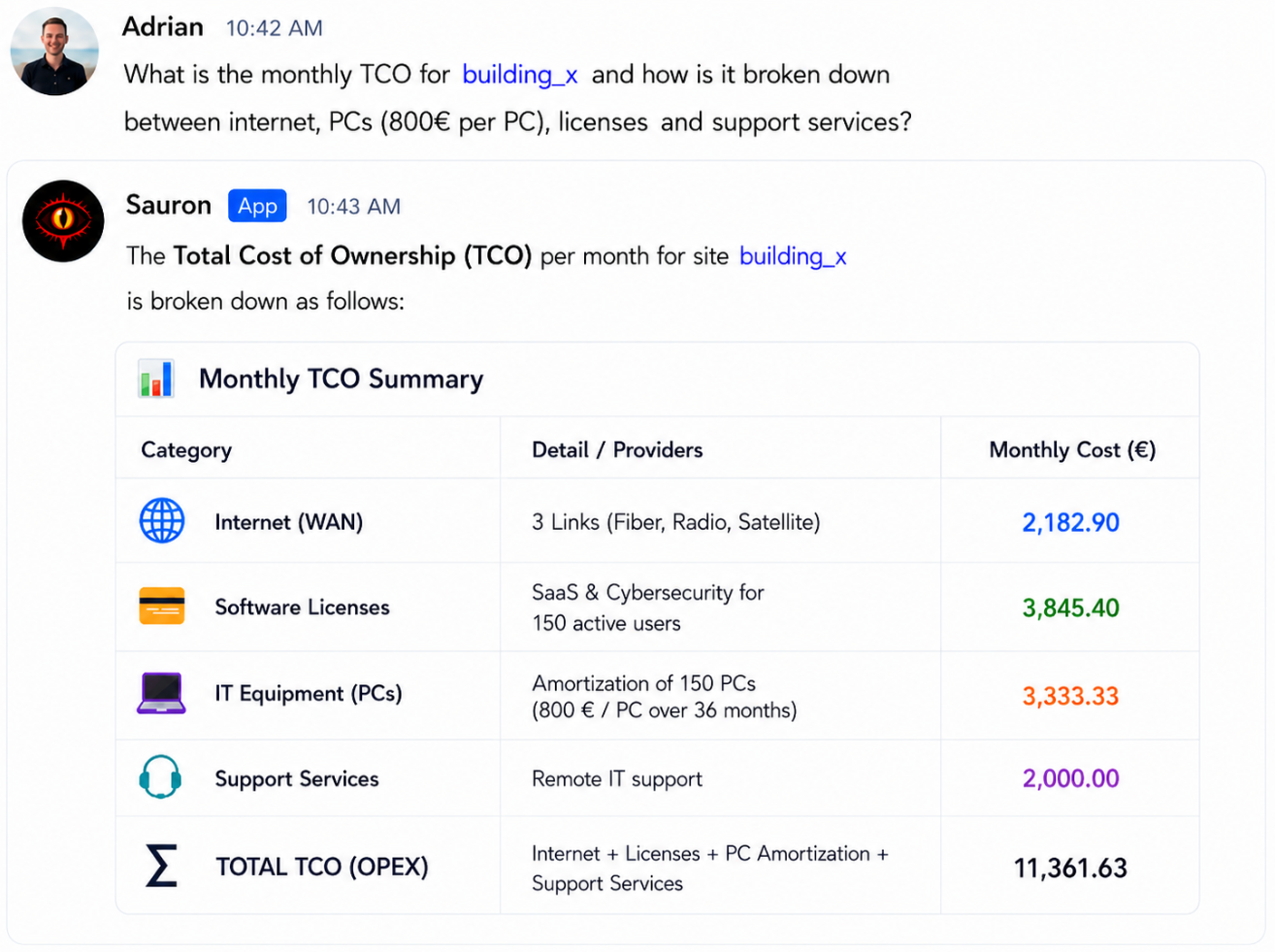
Task: Click the credit card icon for Software Licenses
Action: [162, 607]
